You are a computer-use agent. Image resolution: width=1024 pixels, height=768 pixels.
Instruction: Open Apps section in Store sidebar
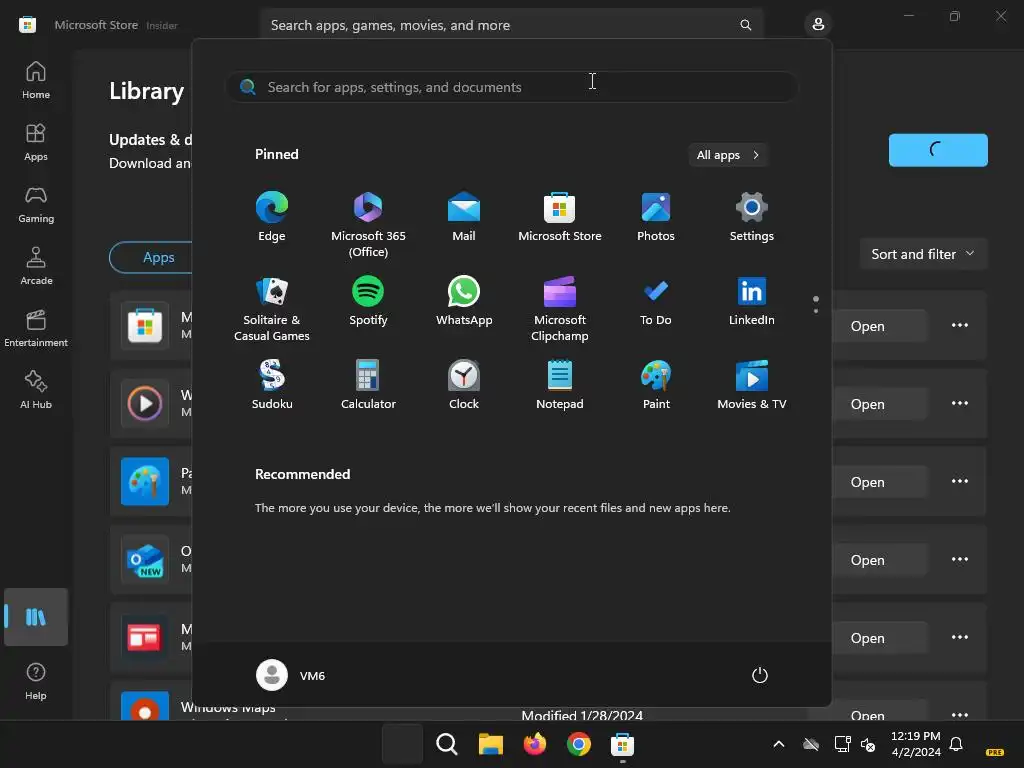(x=36, y=142)
